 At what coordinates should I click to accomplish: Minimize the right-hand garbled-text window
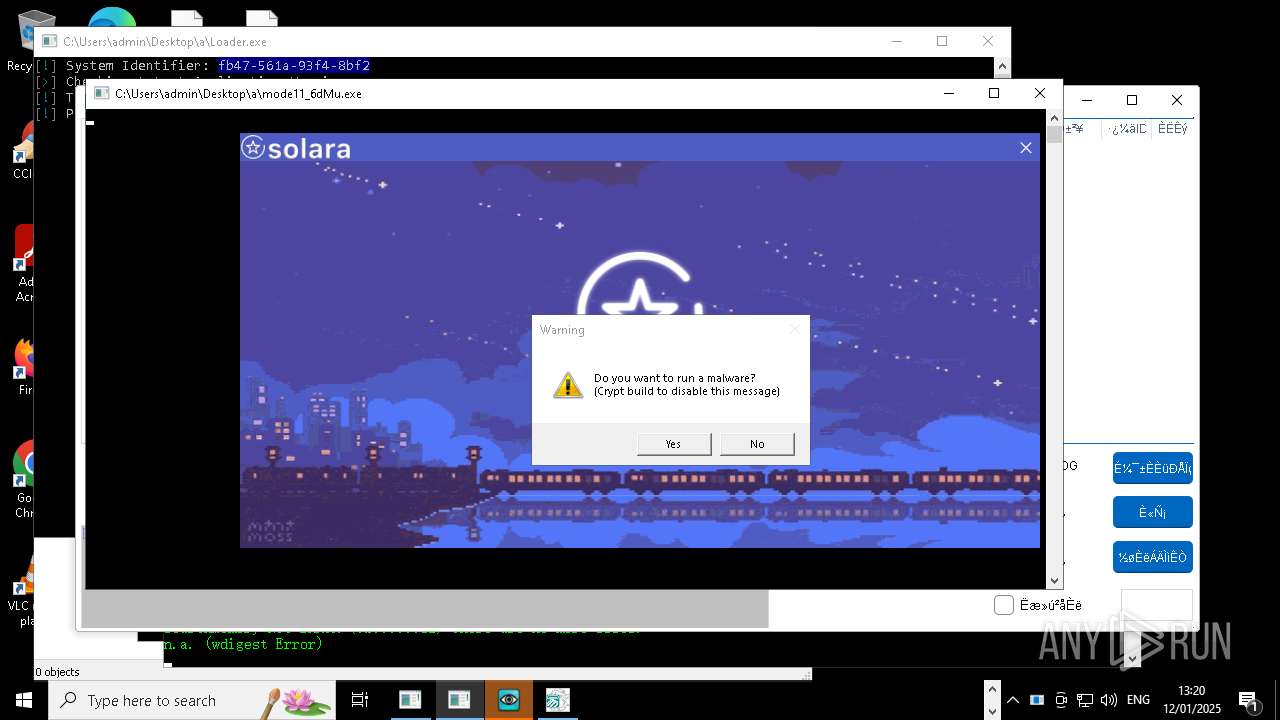point(1086,100)
